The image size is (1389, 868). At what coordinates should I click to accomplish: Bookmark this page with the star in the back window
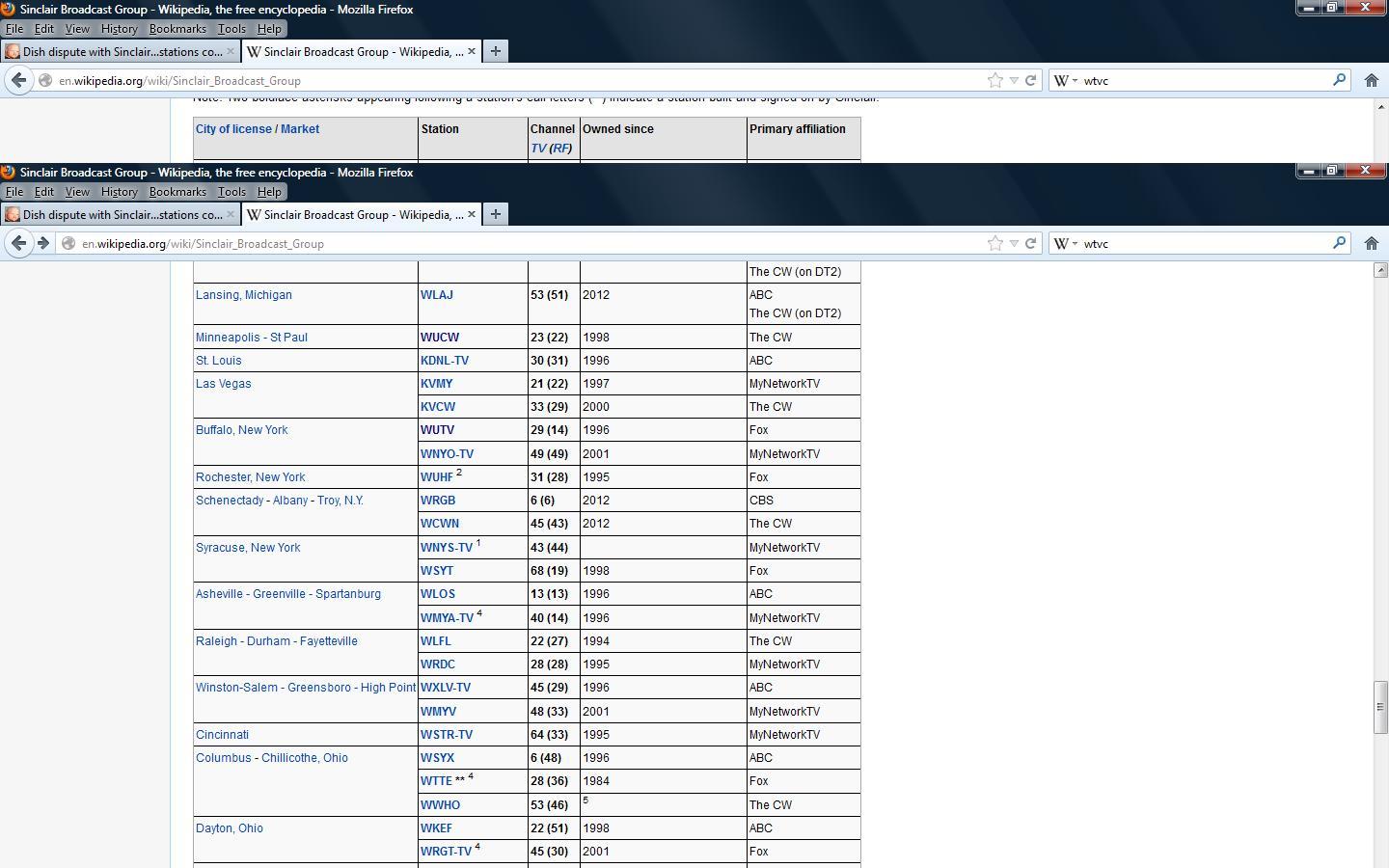(x=995, y=80)
